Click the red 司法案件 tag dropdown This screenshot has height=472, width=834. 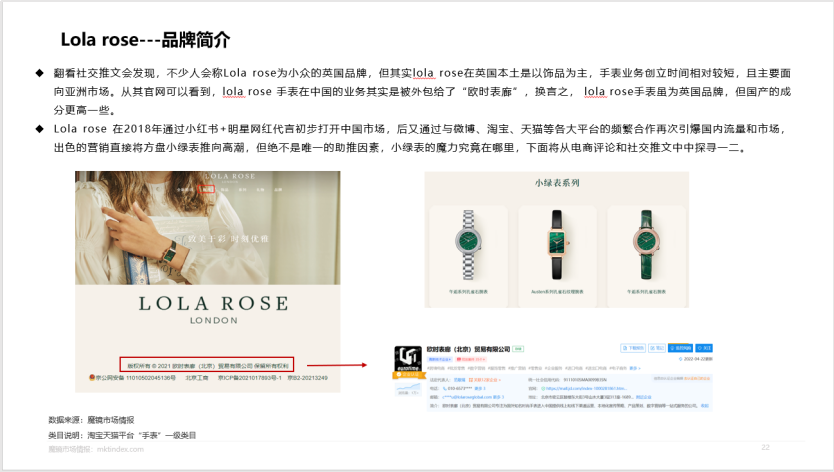pos(471,360)
